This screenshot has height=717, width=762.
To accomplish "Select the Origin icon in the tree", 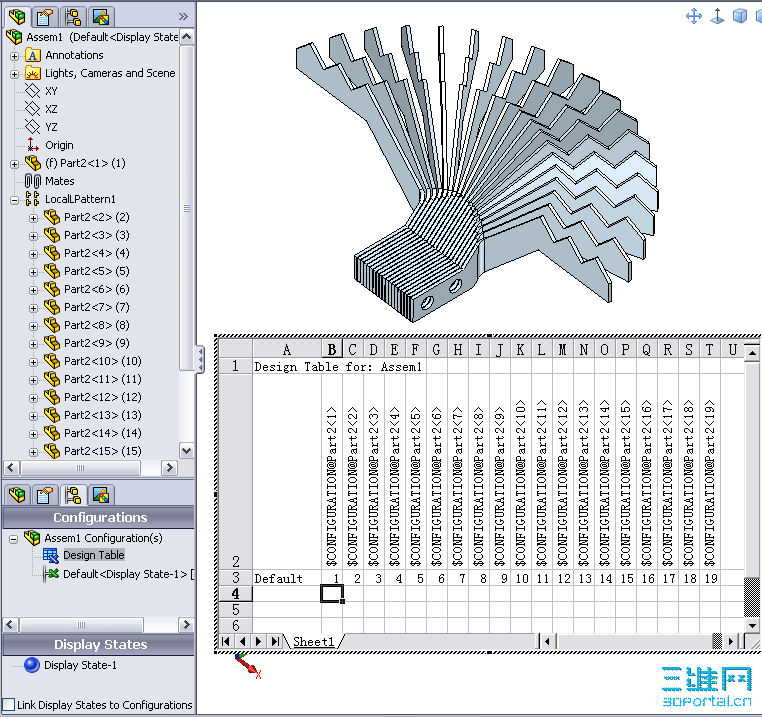I will [x=33, y=144].
